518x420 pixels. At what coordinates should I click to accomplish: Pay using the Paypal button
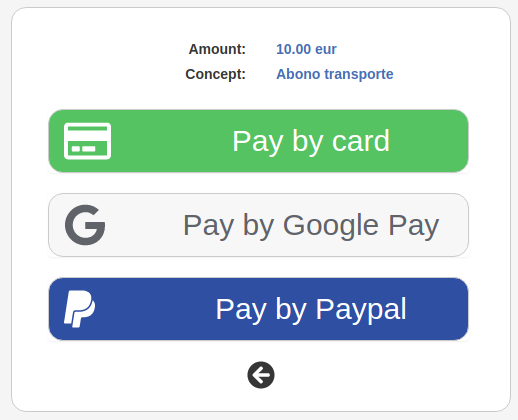259,309
